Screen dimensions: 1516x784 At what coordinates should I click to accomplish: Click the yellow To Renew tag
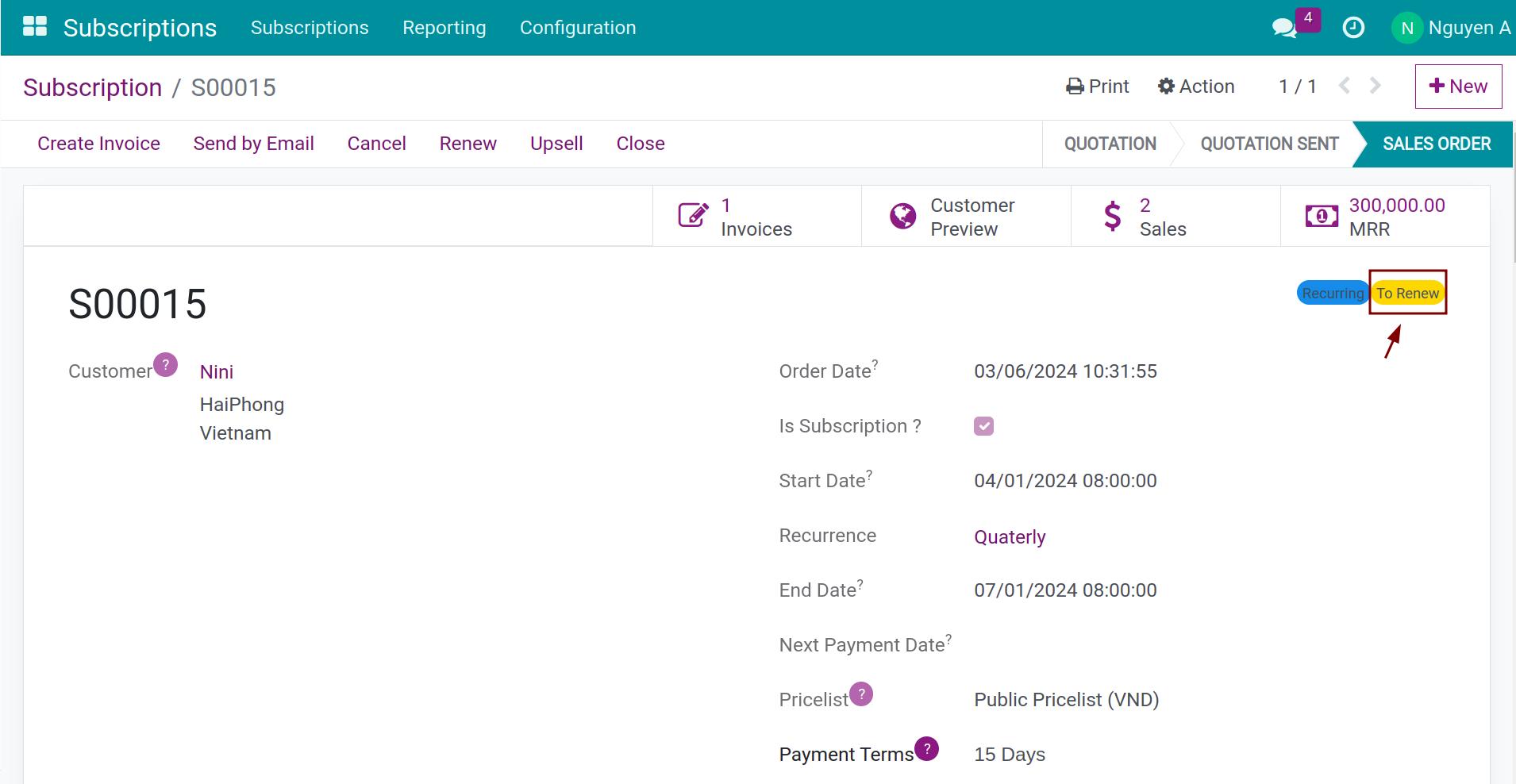click(x=1408, y=293)
